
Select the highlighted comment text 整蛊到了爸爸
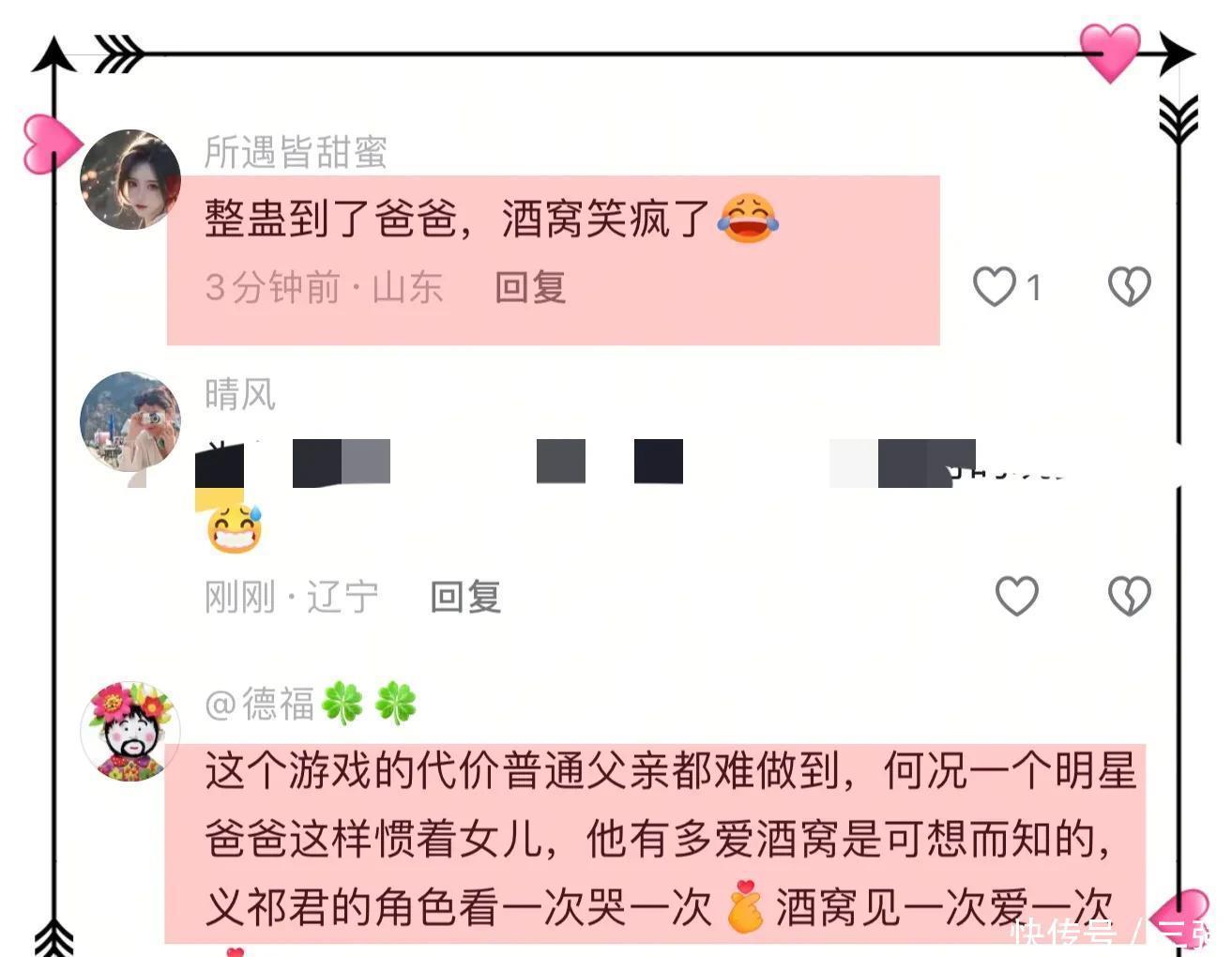pyautogui.click(x=330, y=219)
